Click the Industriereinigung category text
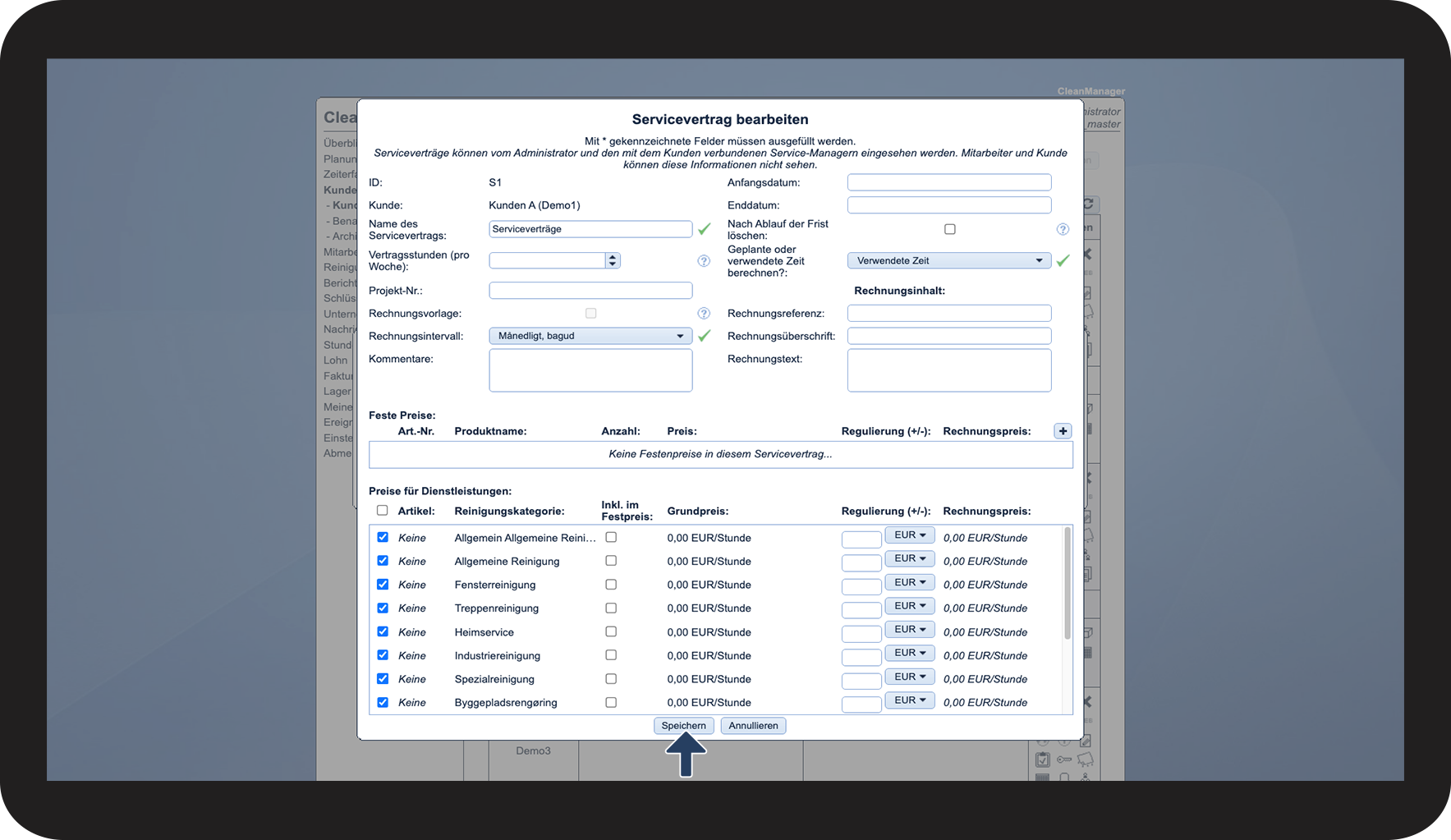This screenshot has width=1451, height=840. tap(498, 656)
